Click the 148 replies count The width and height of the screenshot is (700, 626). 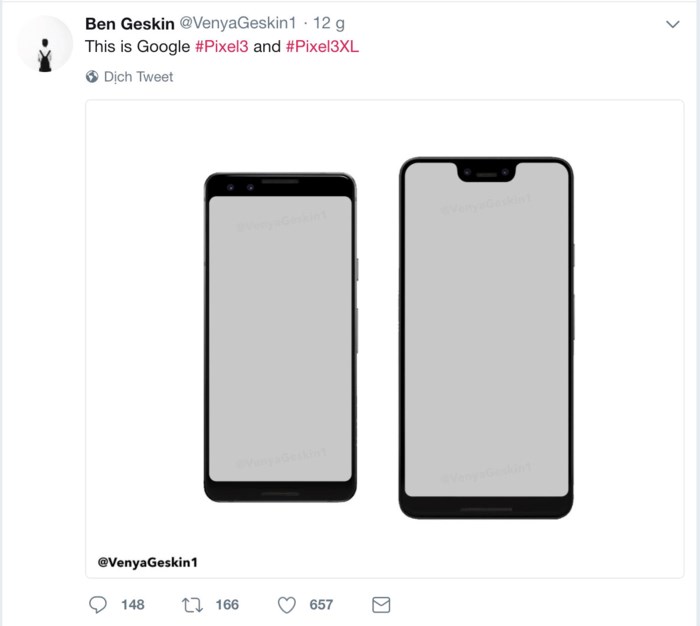pos(132,604)
